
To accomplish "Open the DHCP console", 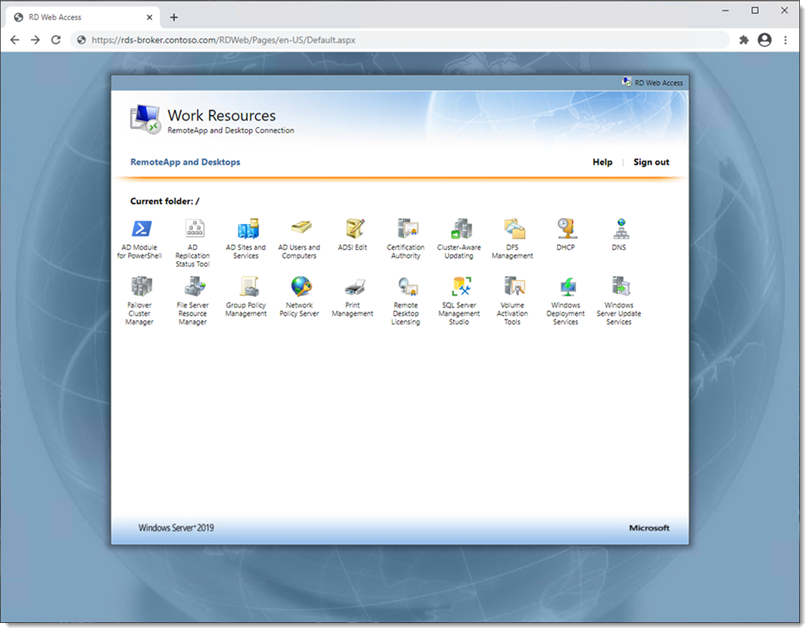I will pos(566,234).
